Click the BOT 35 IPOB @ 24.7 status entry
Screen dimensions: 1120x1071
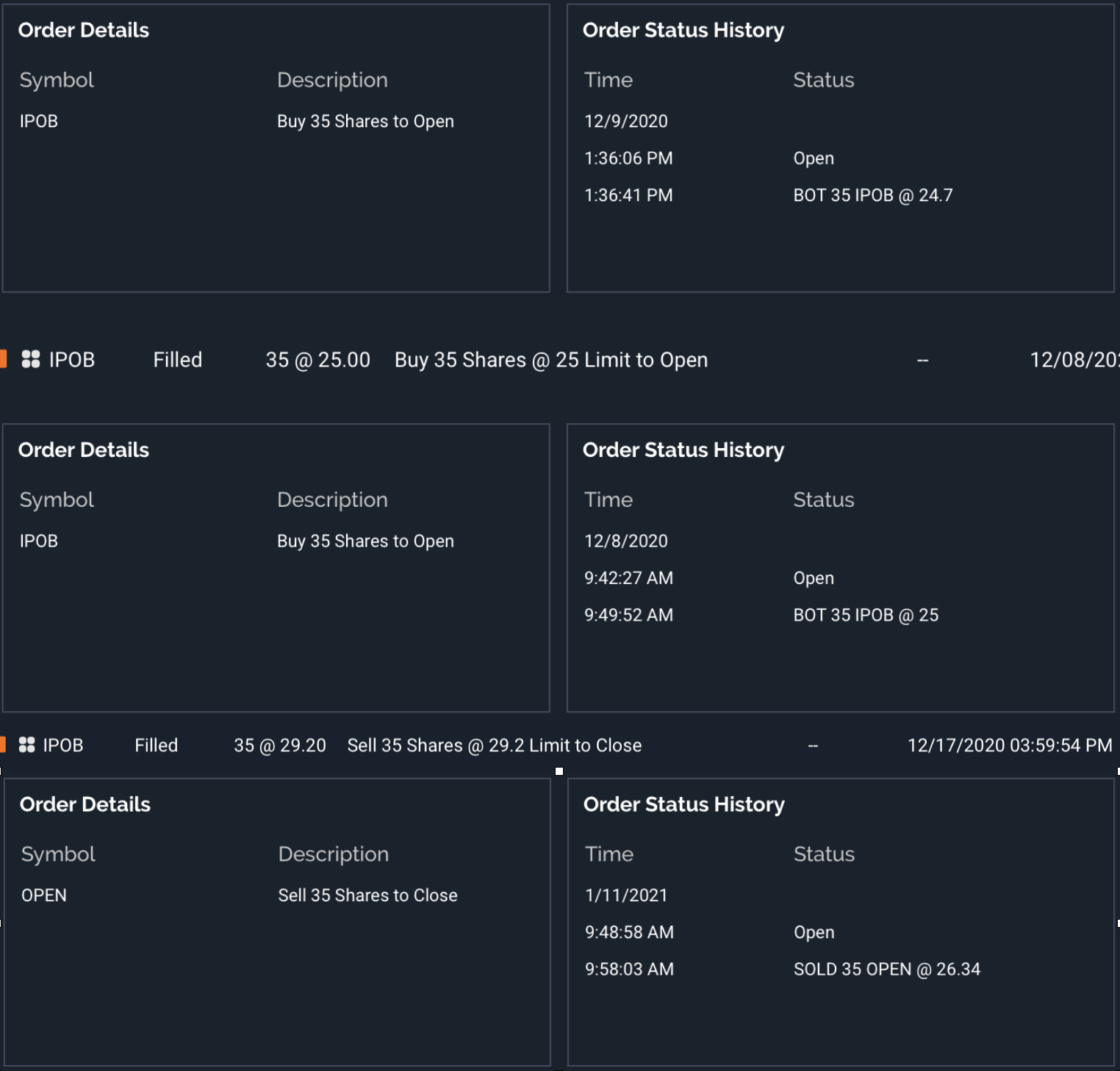pos(872,195)
